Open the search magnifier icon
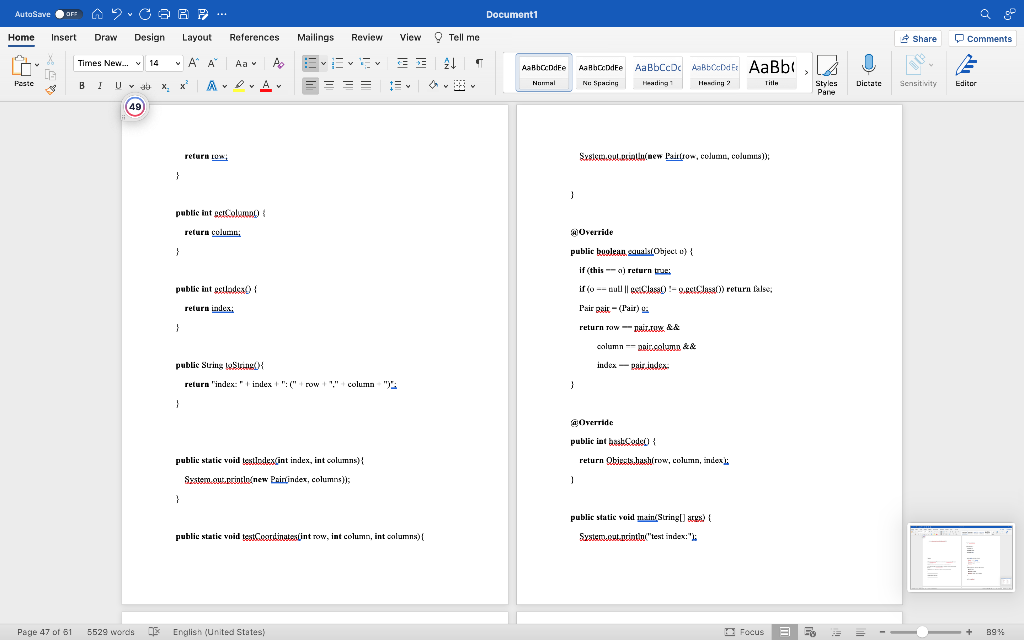The image size is (1024, 640). coord(985,14)
